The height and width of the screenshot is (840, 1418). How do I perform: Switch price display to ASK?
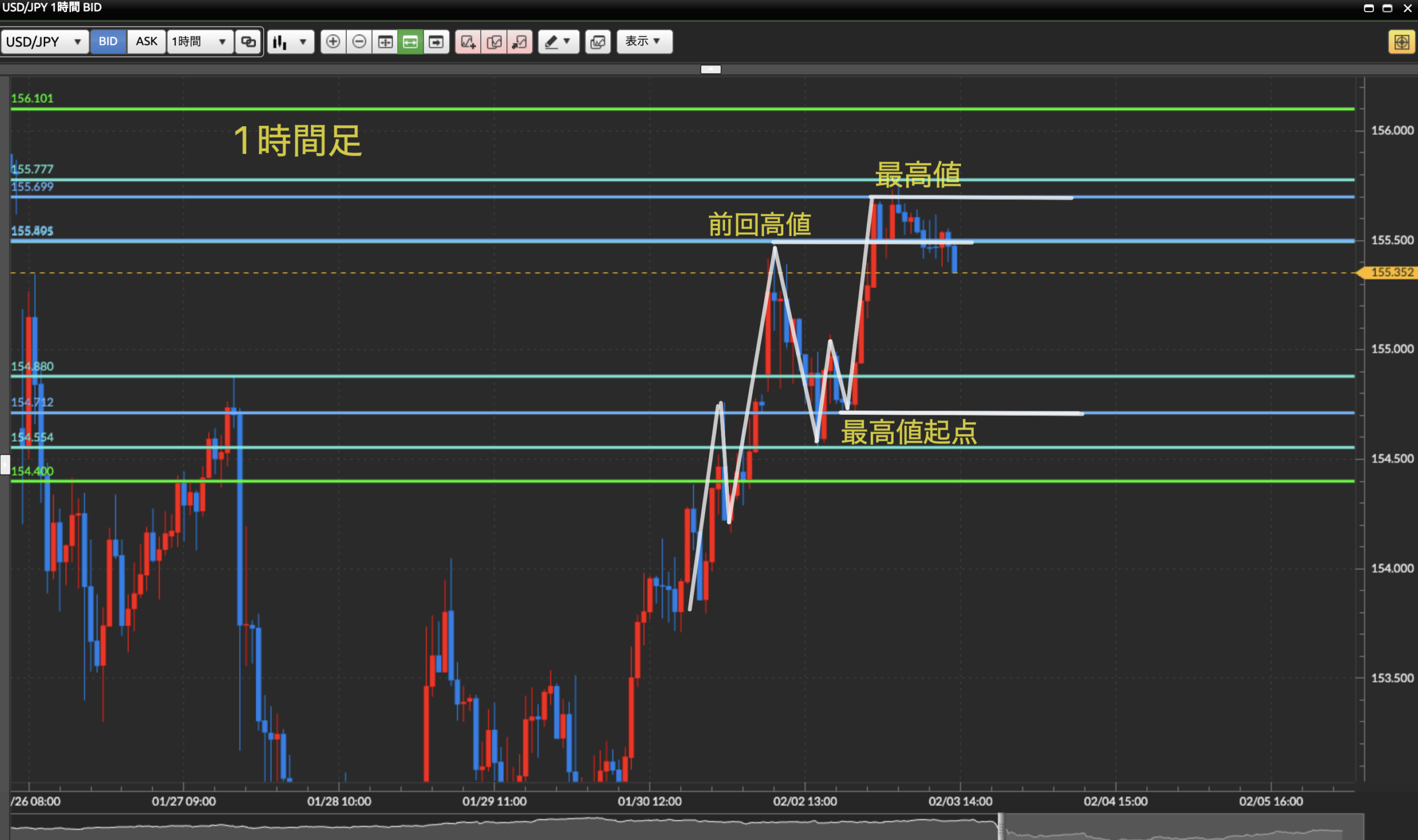pyautogui.click(x=146, y=42)
